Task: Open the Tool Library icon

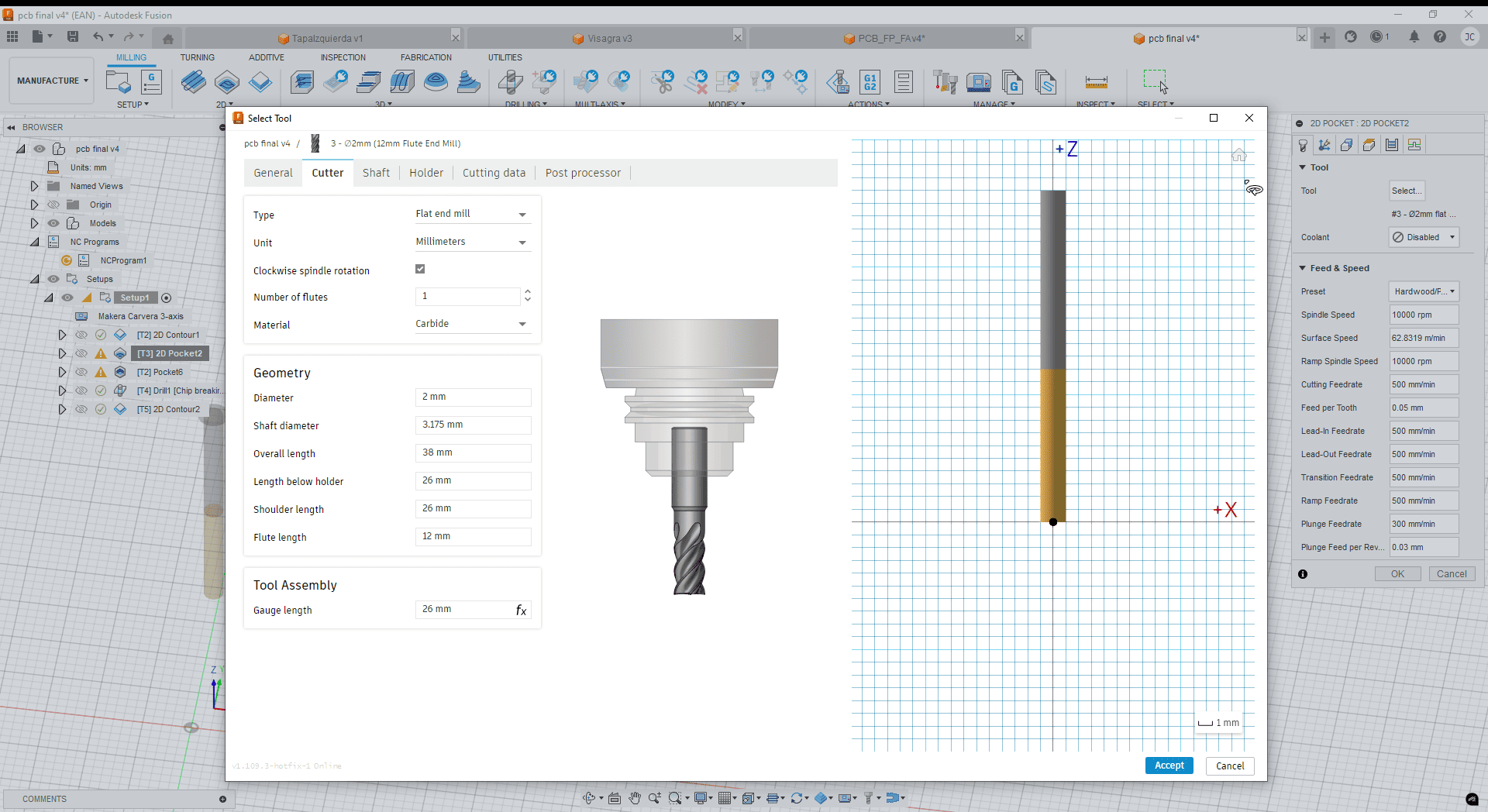Action: [945, 81]
